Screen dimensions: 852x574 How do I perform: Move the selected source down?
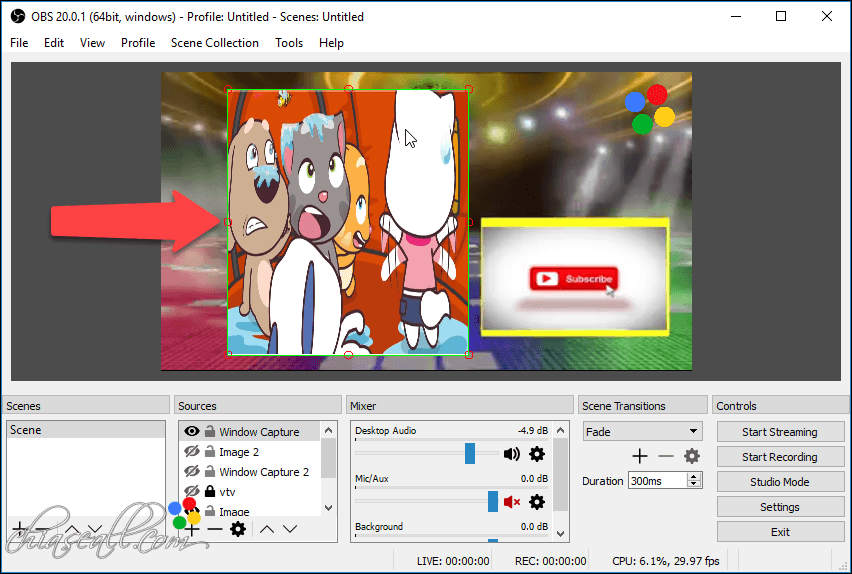[290, 529]
